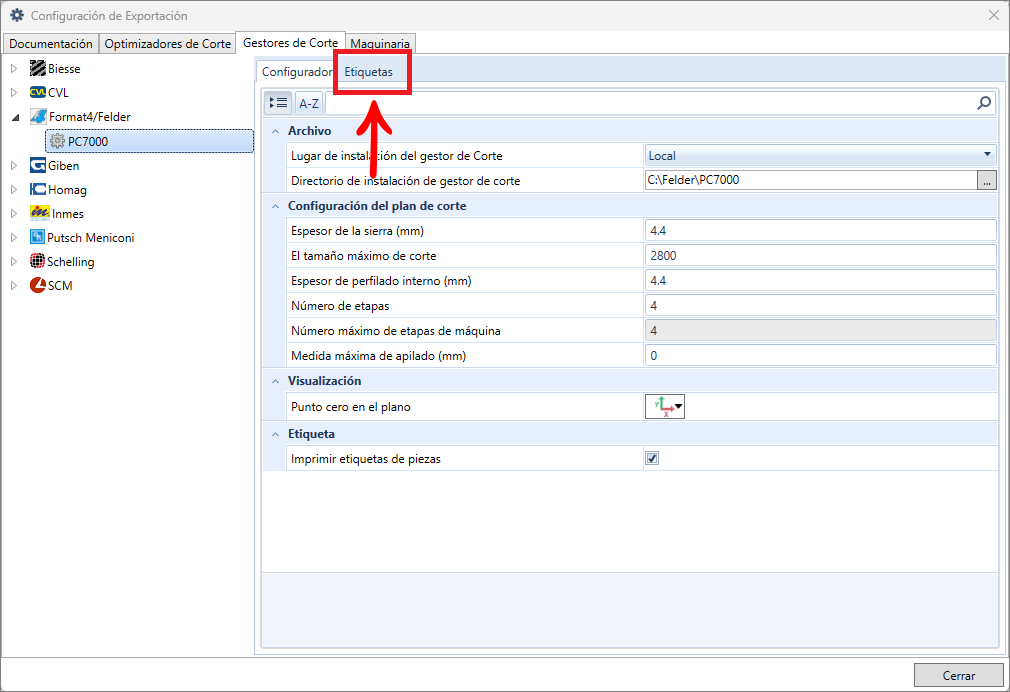Image resolution: width=1010 pixels, height=692 pixels.
Task: Click the CVL logo icon
Action: click(x=38, y=92)
